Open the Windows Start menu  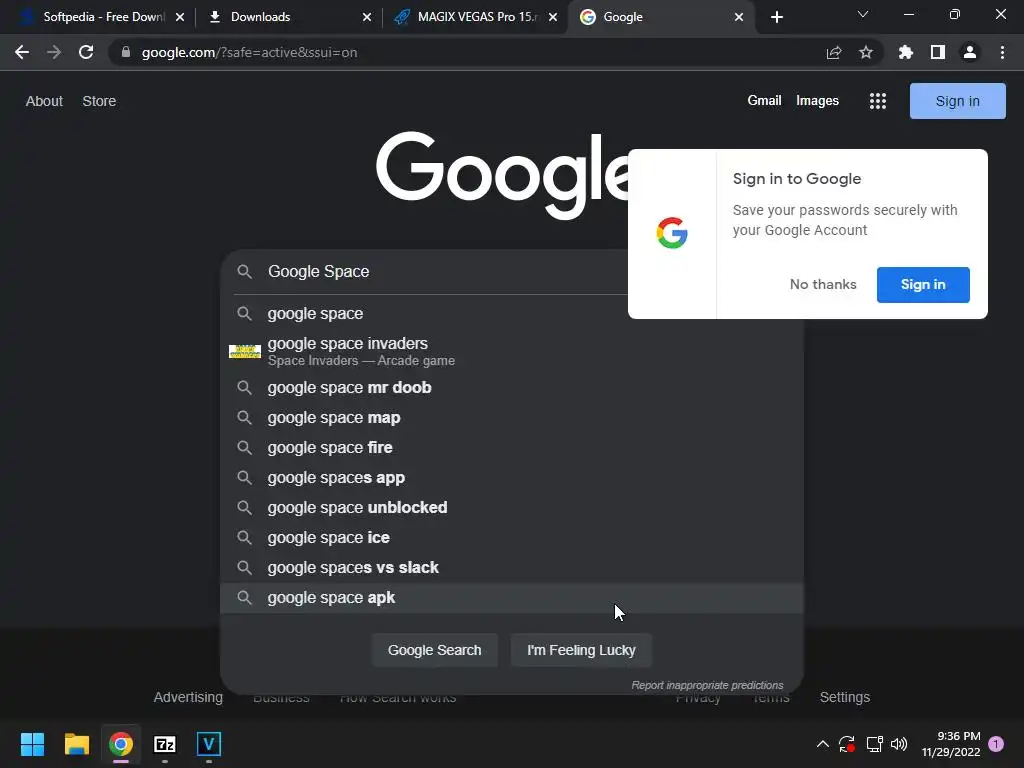(32, 744)
